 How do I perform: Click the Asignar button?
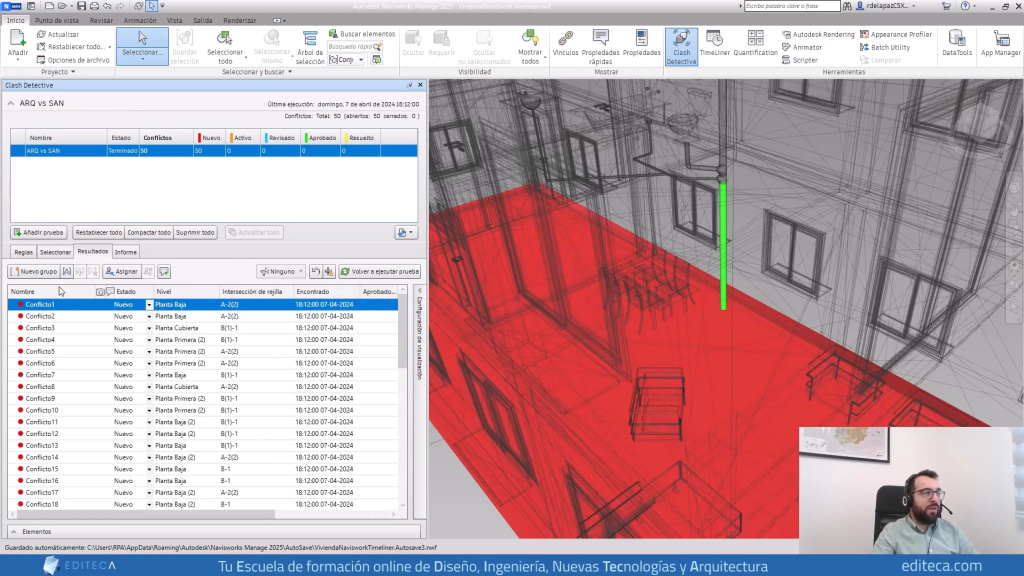point(121,272)
